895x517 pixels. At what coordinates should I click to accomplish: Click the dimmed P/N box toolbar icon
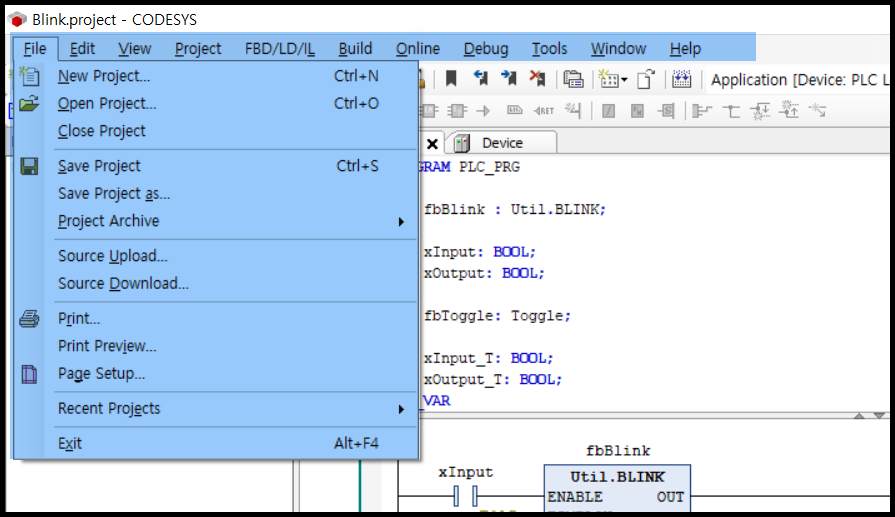638,111
